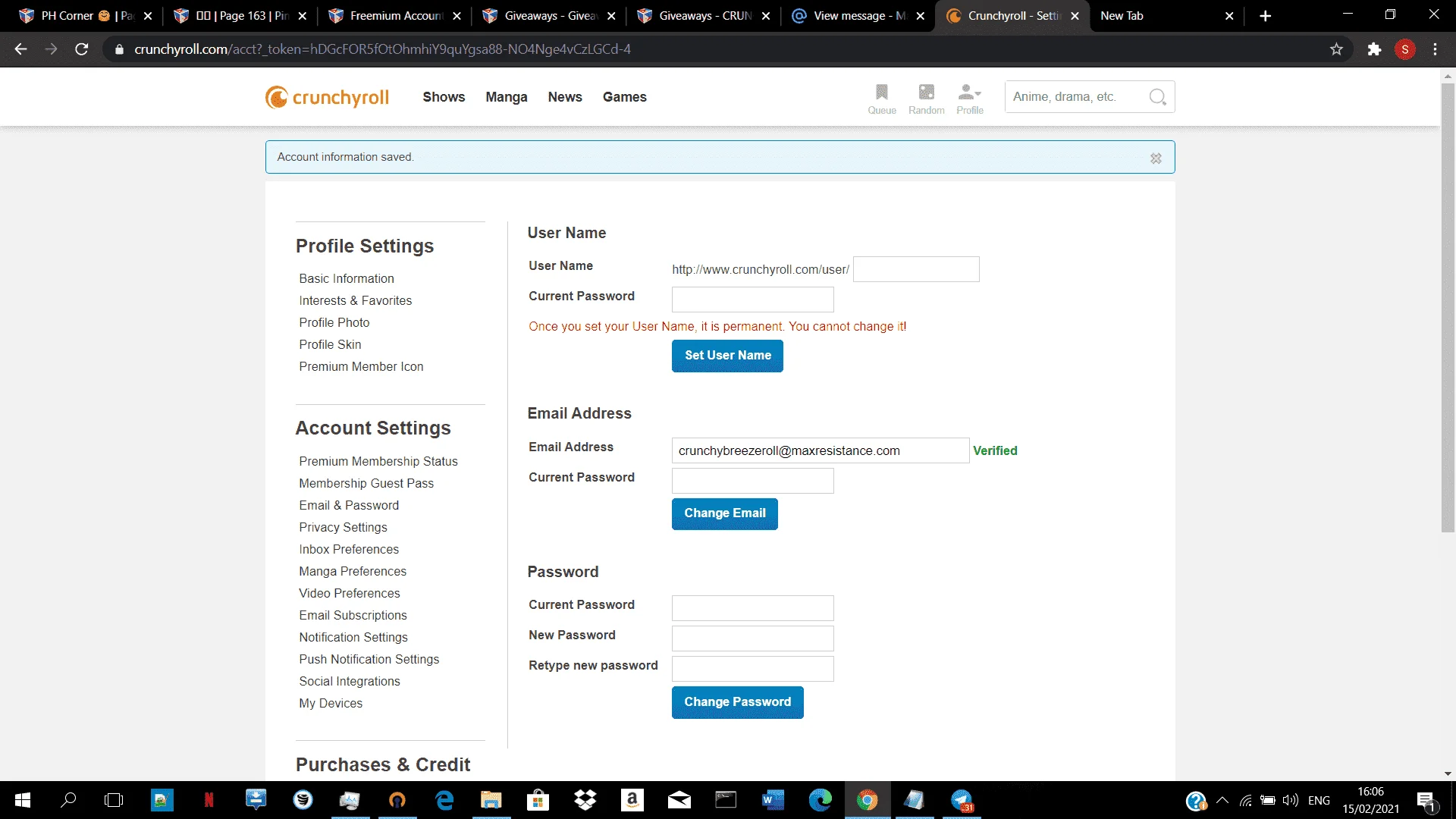
Task: Open the Manga menu
Action: pyautogui.click(x=507, y=97)
